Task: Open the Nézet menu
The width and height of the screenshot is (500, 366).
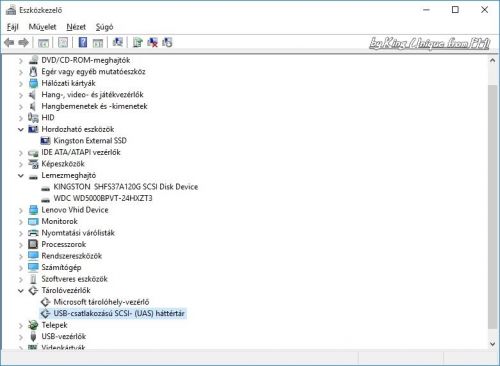Action: (x=76, y=27)
